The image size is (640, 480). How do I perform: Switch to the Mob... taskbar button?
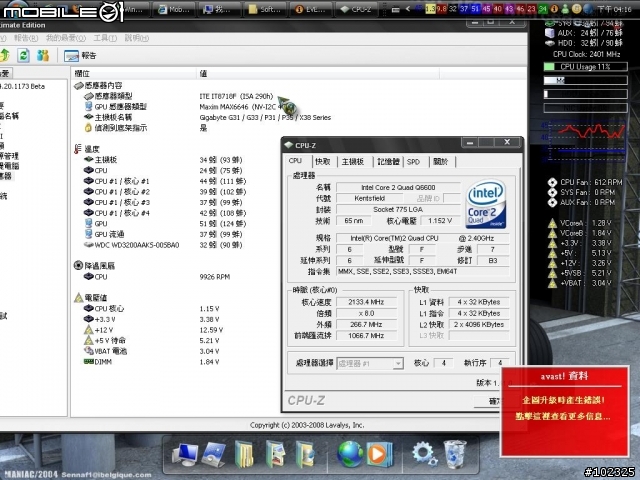pos(173,9)
